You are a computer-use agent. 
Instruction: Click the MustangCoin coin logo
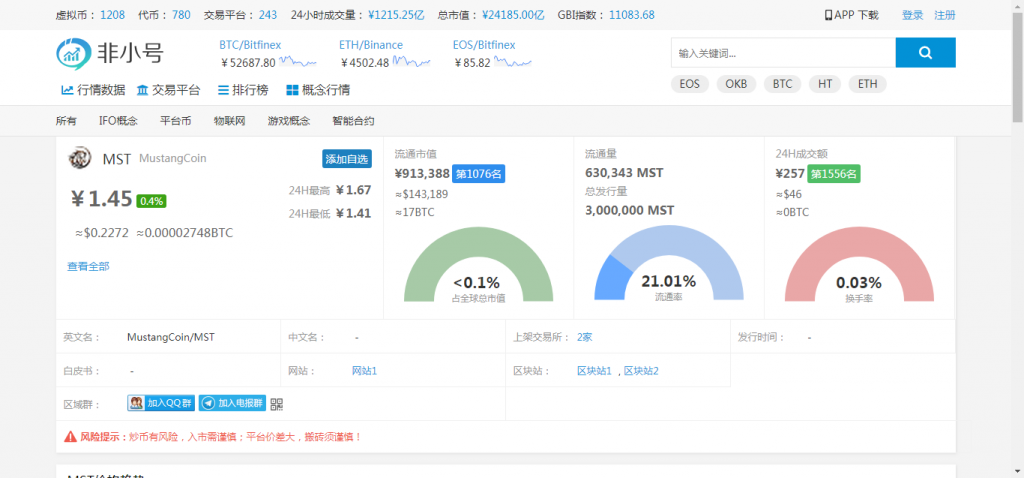point(80,158)
